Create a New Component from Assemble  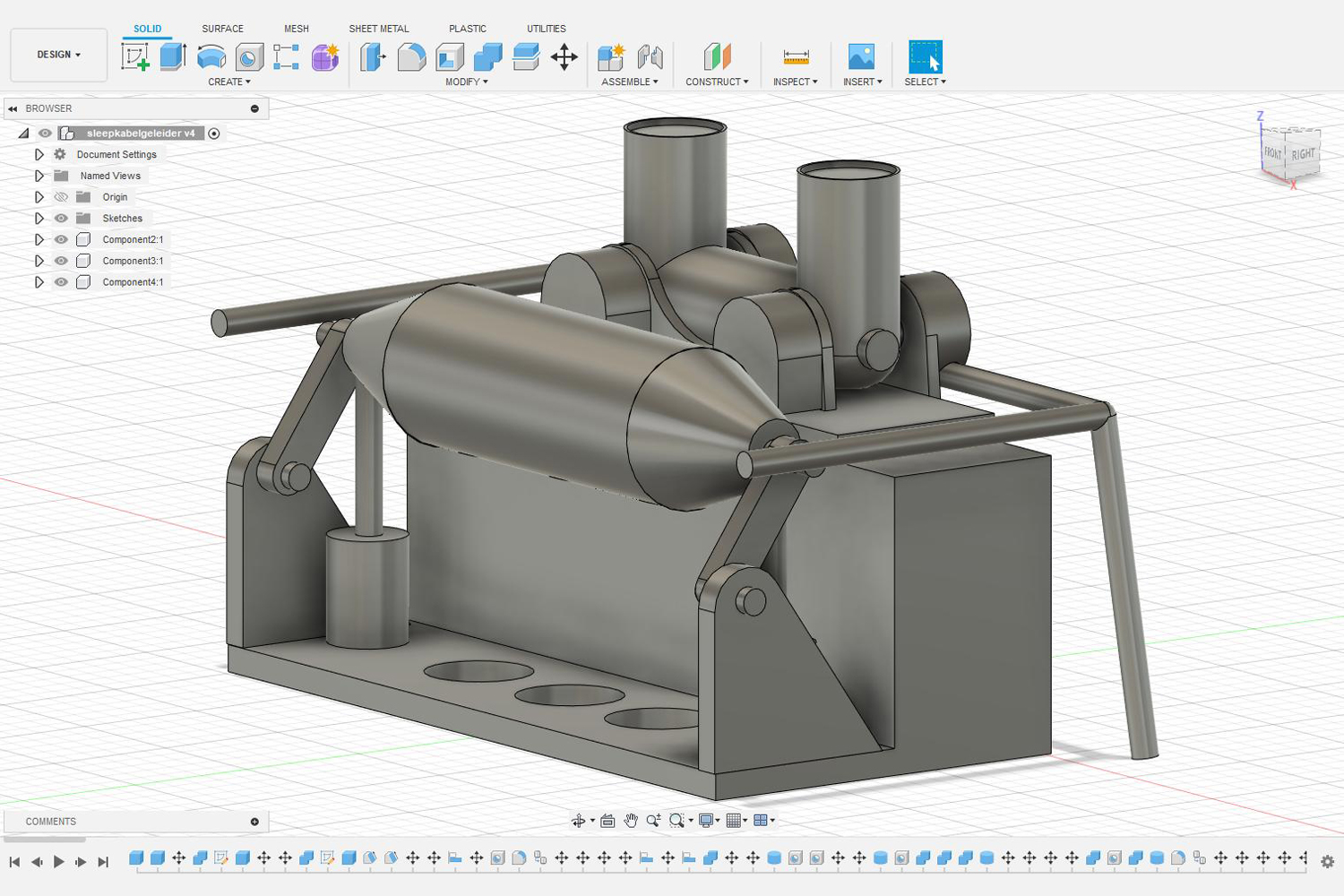click(611, 57)
